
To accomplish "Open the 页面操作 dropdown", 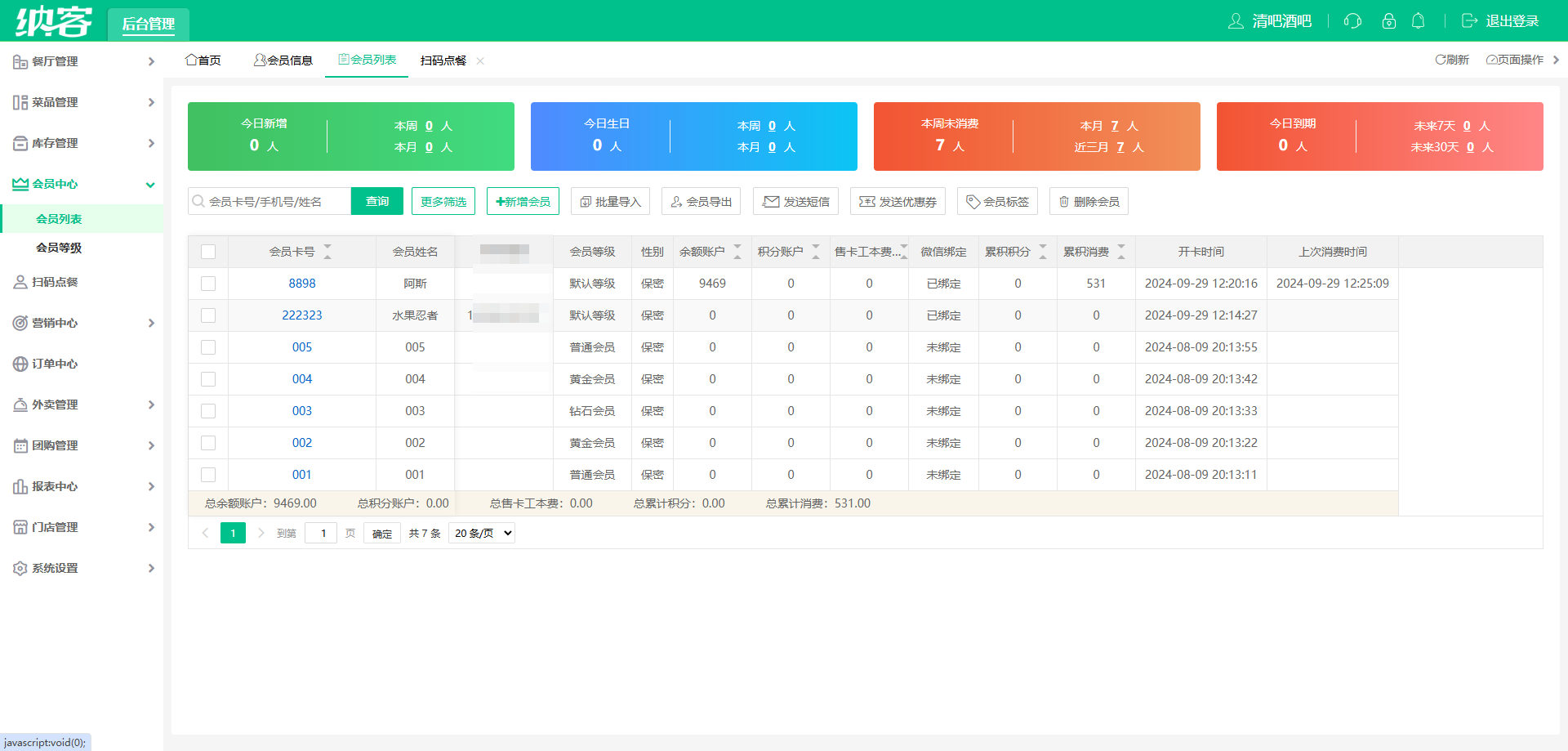I will pyautogui.click(x=1515, y=60).
